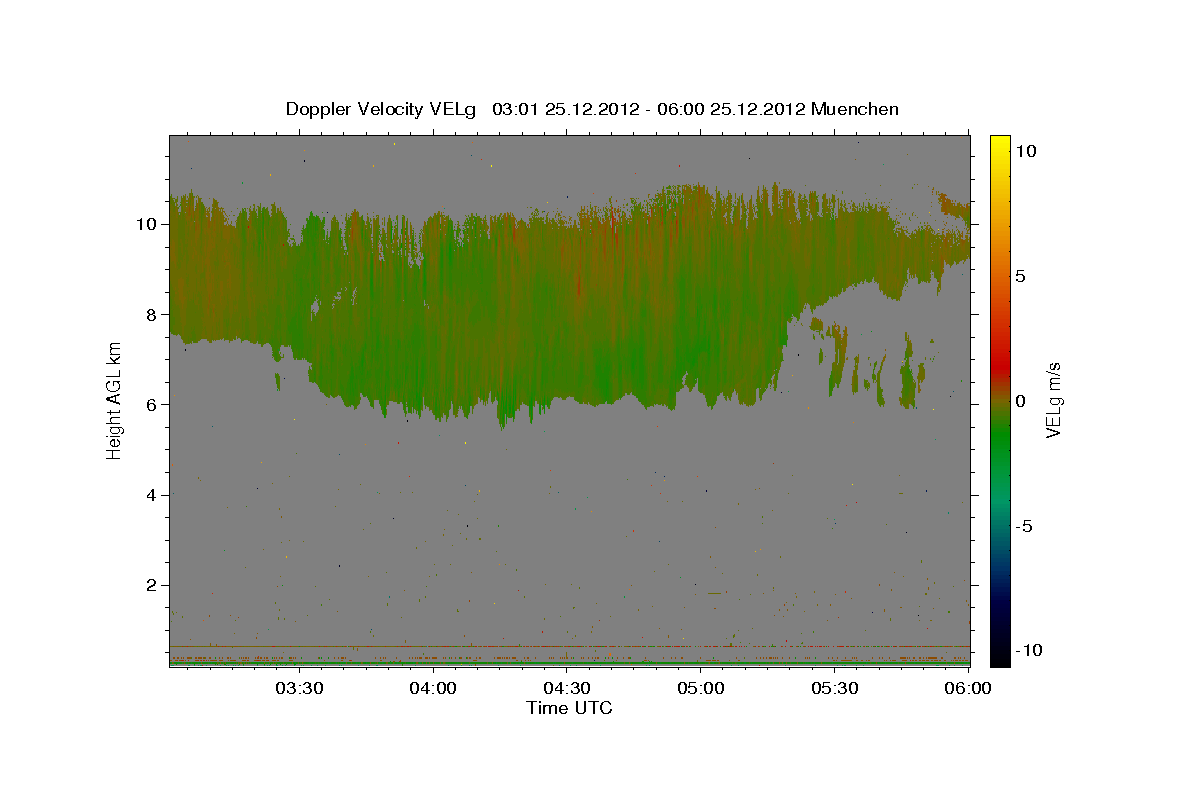Click the 'Height AGL km' axis label
The image size is (1200, 800).
click(114, 400)
